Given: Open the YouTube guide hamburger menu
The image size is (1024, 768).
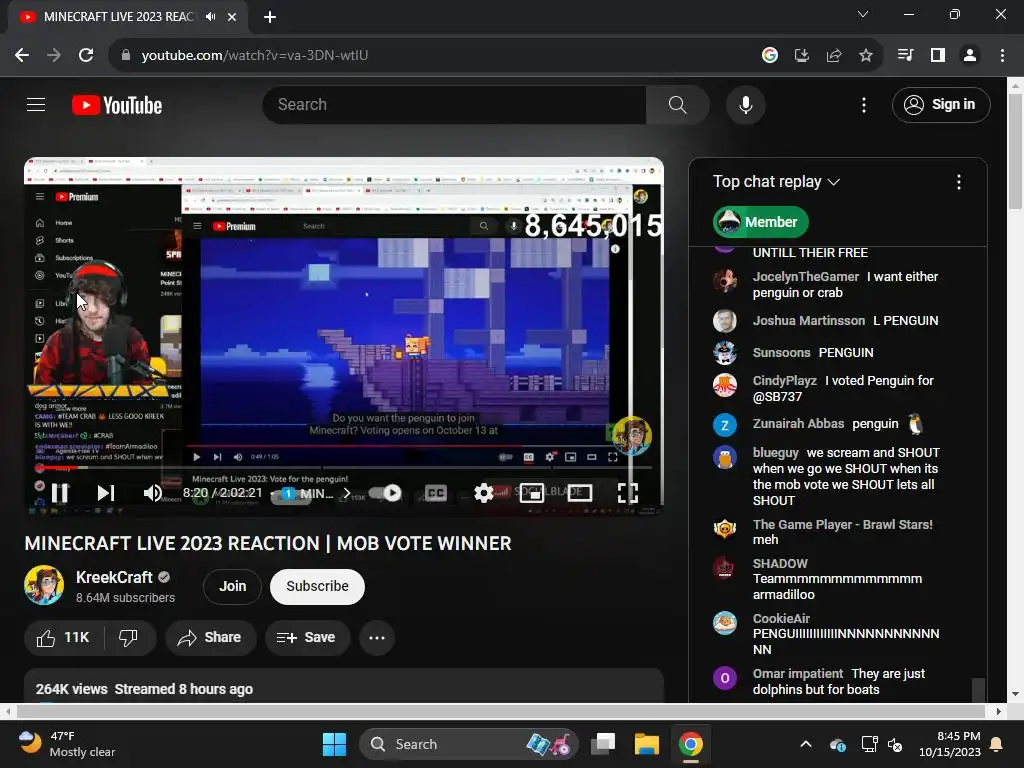Looking at the screenshot, I should tap(36, 104).
